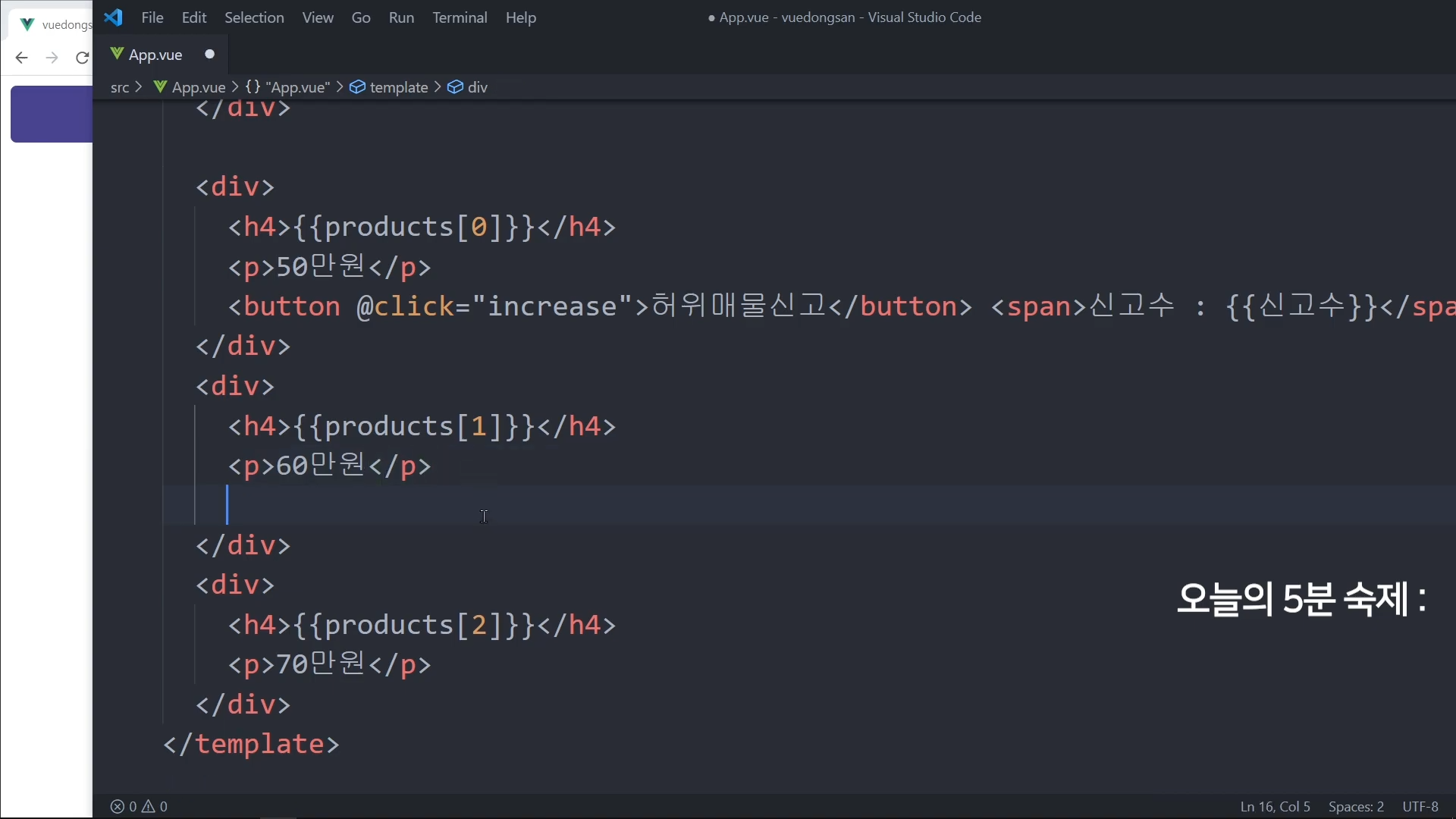This screenshot has width=1456, height=819.
Task: Click the browser reload icon
Action: tap(82, 58)
